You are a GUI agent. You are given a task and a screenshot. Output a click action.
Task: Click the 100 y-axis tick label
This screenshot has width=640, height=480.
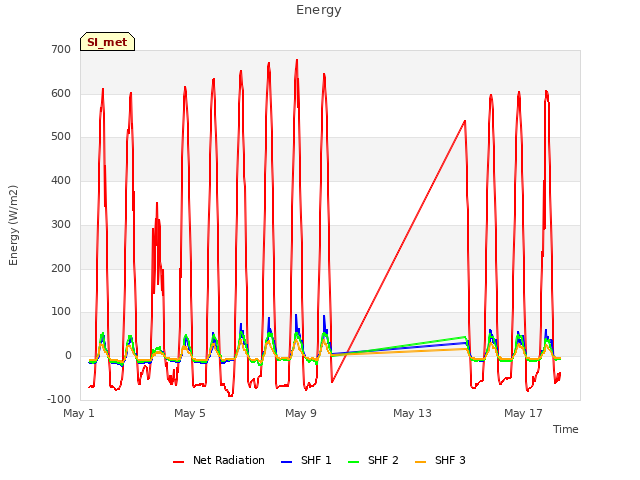pos(61,312)
